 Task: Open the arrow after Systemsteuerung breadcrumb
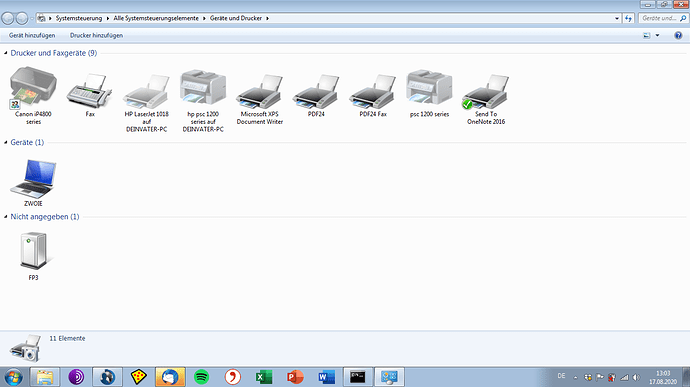[107, 18]
